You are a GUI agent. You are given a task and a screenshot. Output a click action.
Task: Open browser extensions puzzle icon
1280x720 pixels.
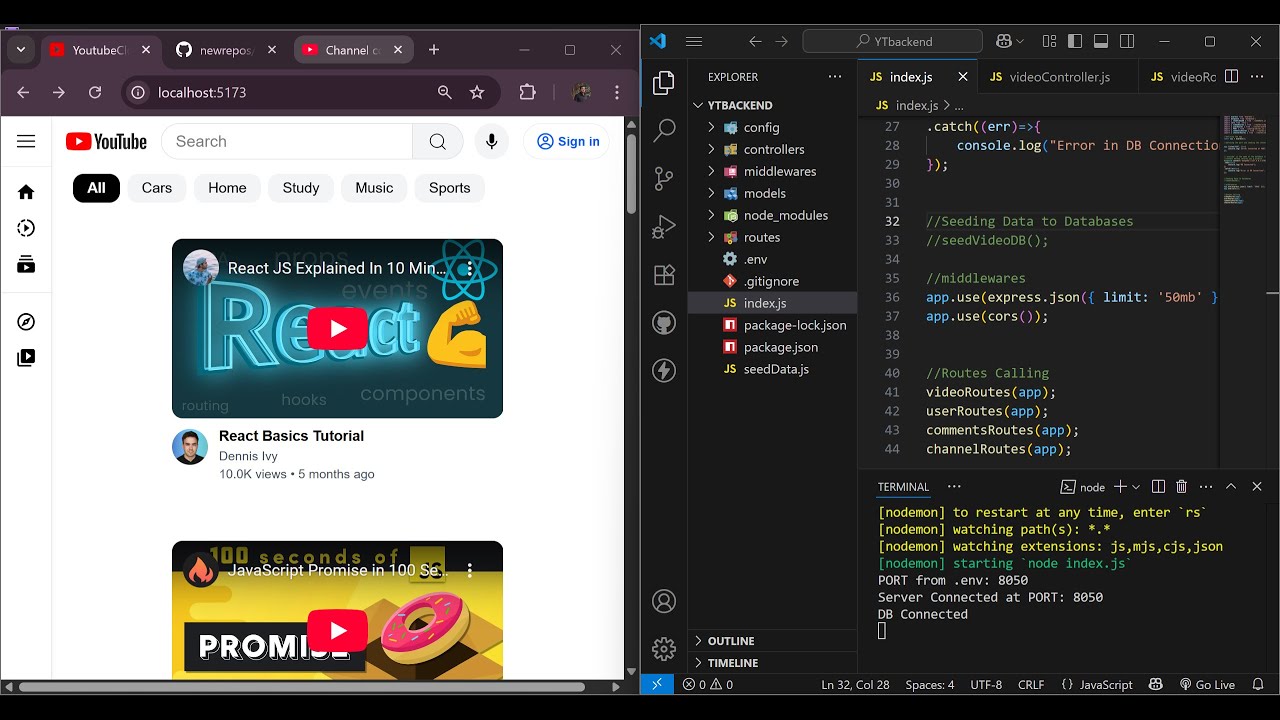click(x=528, y=92)
